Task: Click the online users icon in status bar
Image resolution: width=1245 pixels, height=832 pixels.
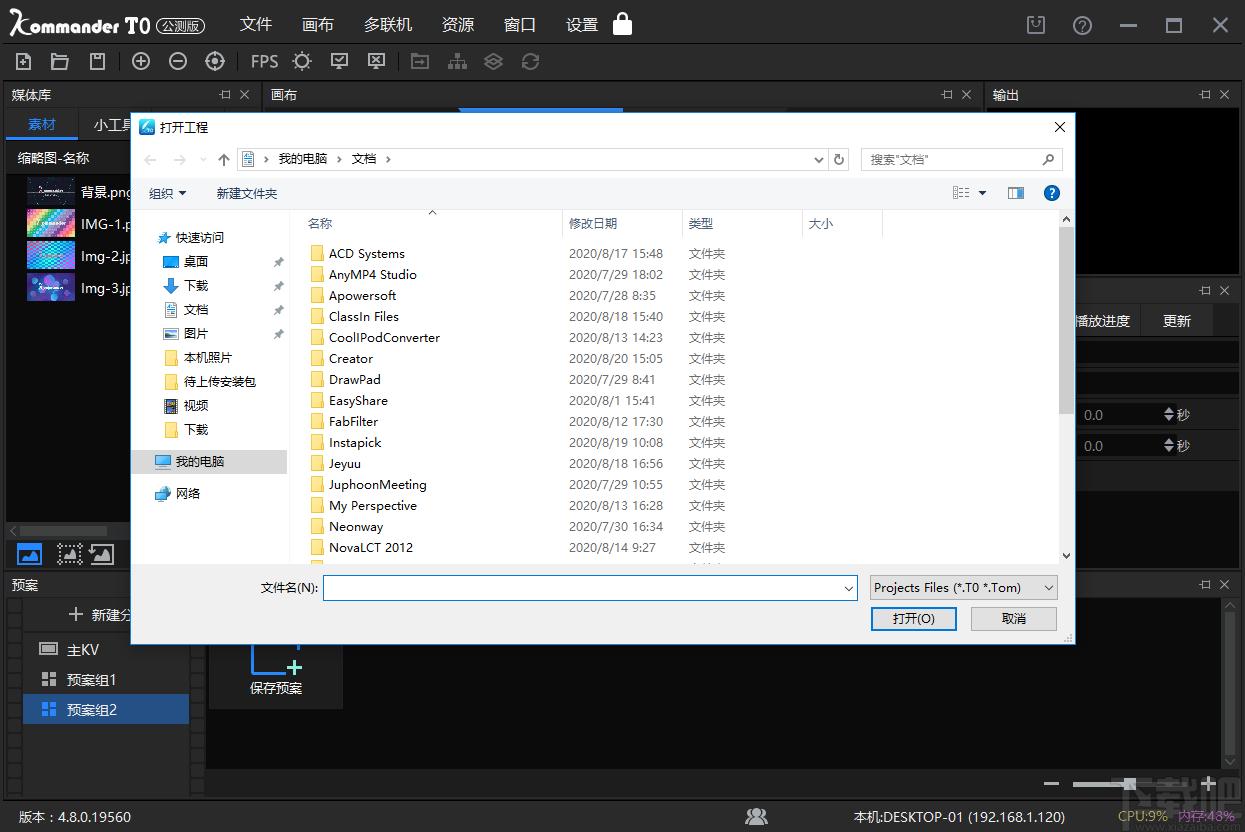Action: [x=756, y=817]
